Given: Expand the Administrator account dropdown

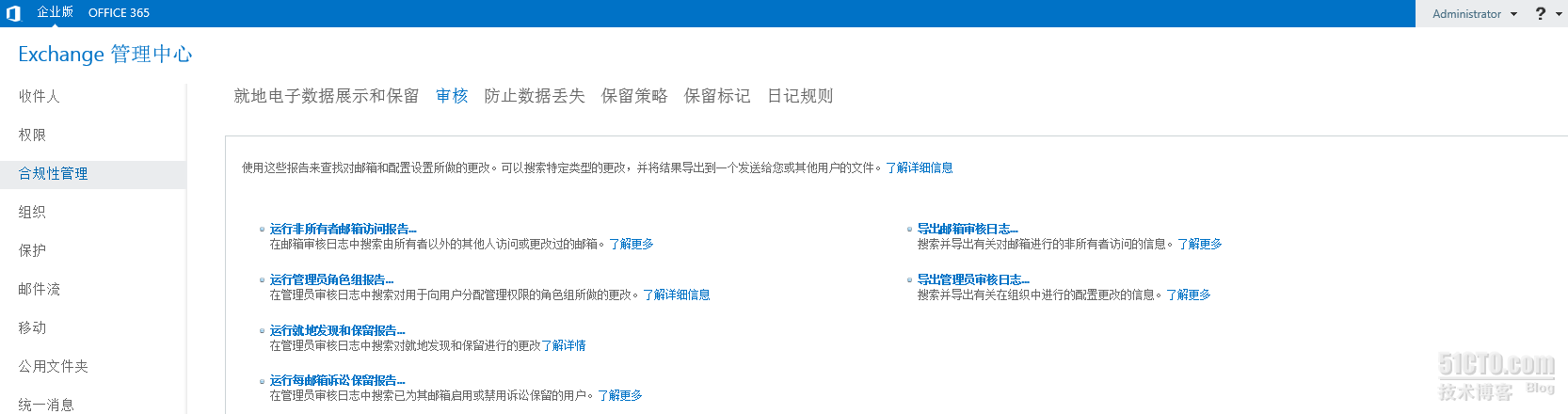Looking at the screenshot, I should [x=1475, y=14].
